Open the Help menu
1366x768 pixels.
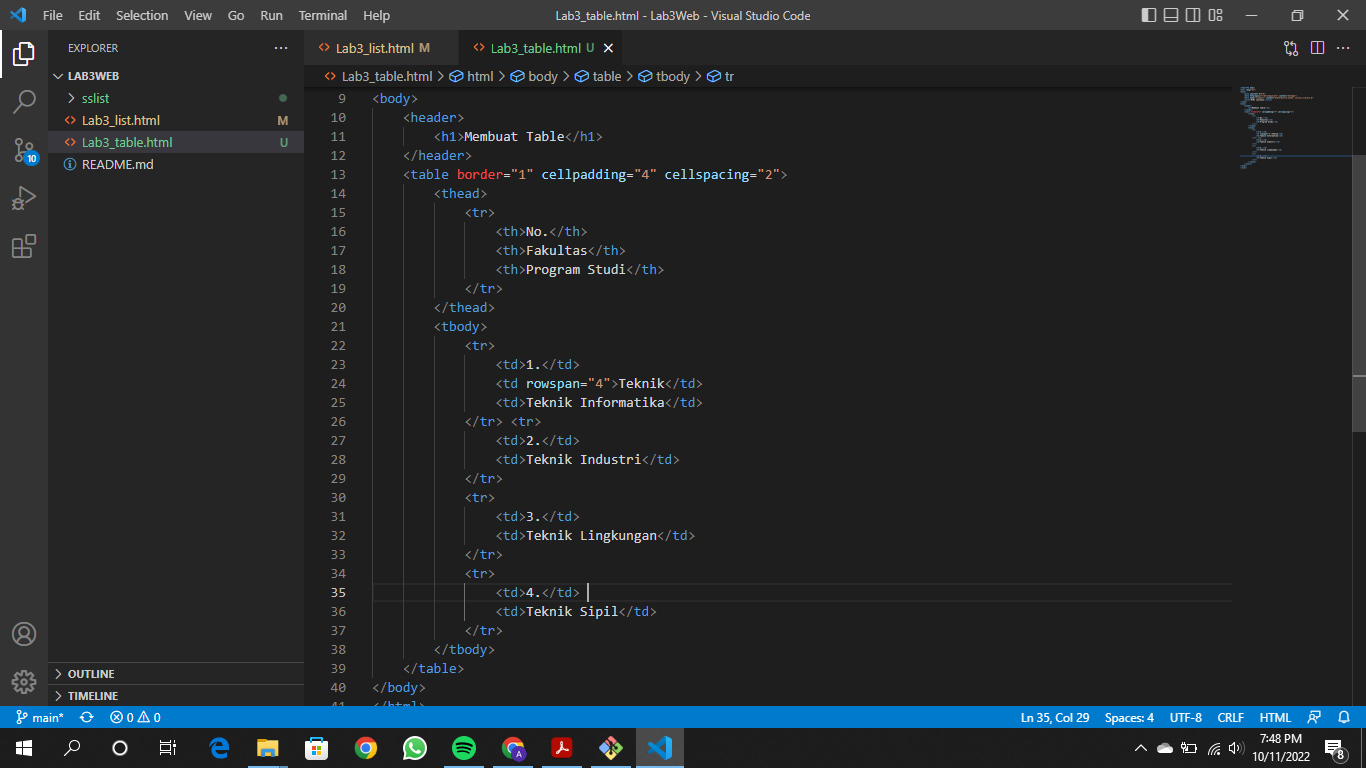[x=377, y=15]
